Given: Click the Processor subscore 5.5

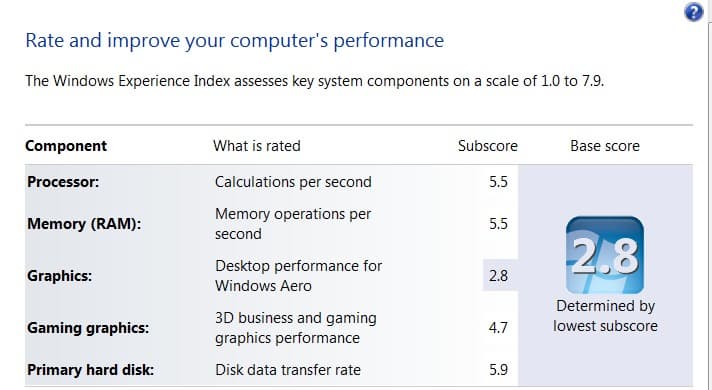Looking at the screenshot, I should (498, 182).
